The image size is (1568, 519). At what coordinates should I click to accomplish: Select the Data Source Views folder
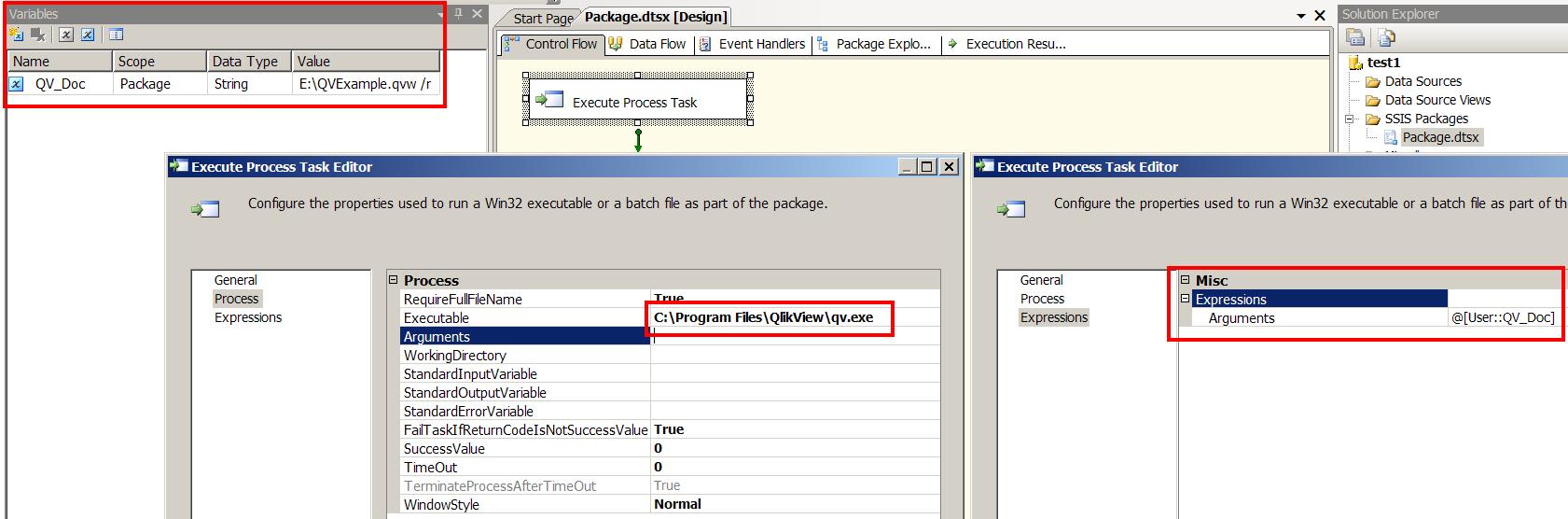(x=1437, y=100)
